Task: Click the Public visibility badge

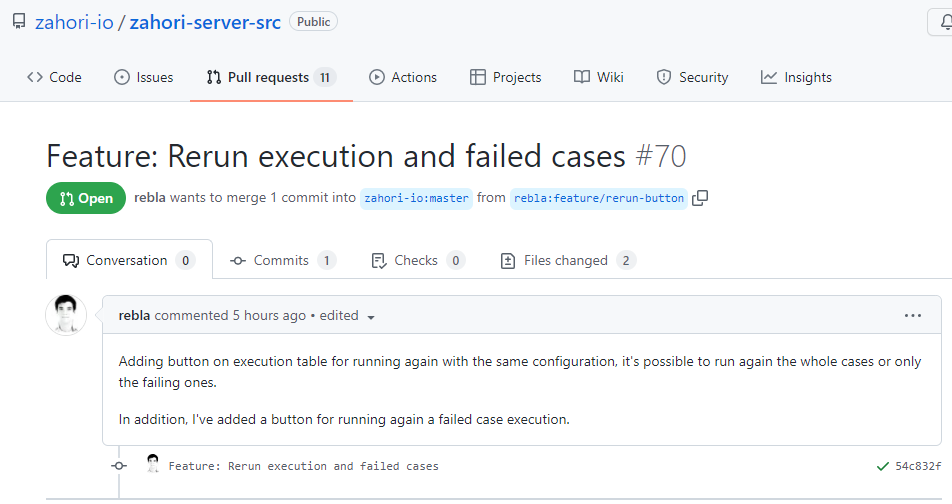Action: point(313,22)
